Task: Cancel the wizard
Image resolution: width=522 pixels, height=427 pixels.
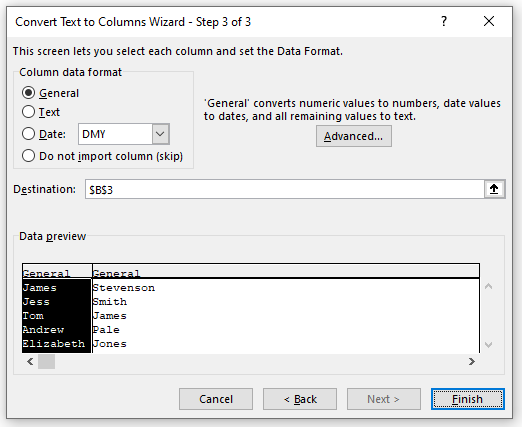Action: (x=216, y=399)
